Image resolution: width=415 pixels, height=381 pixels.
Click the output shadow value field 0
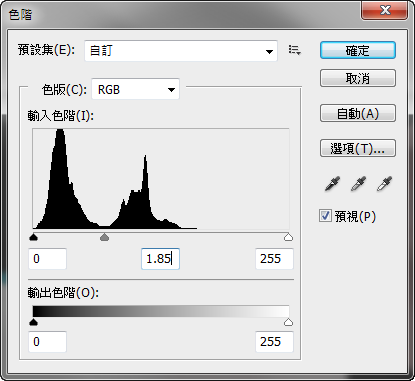tap(47, 342)
